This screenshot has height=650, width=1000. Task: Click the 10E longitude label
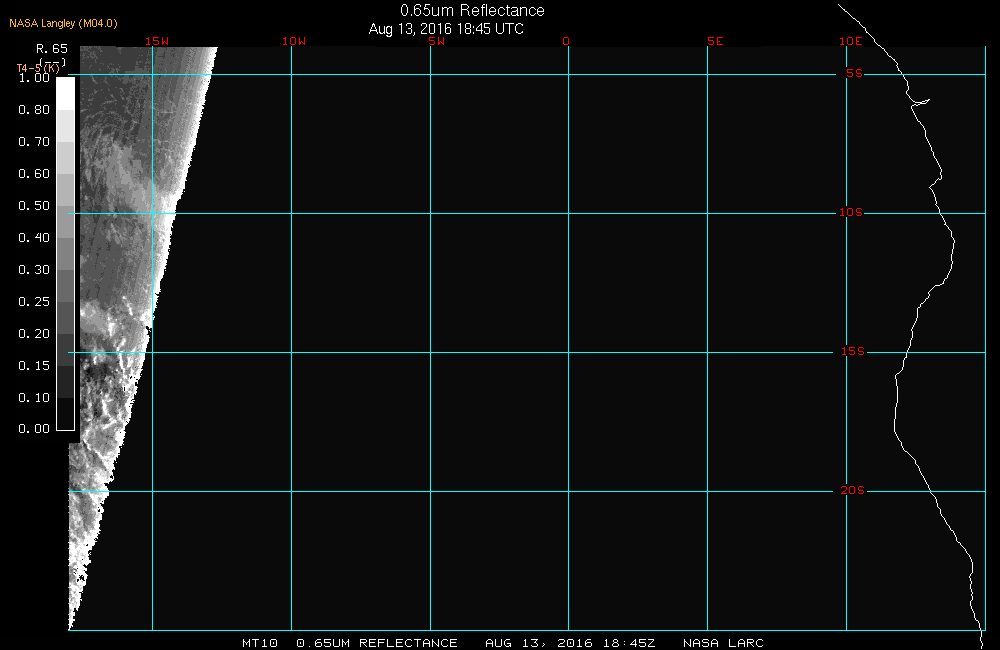point(851,41)
